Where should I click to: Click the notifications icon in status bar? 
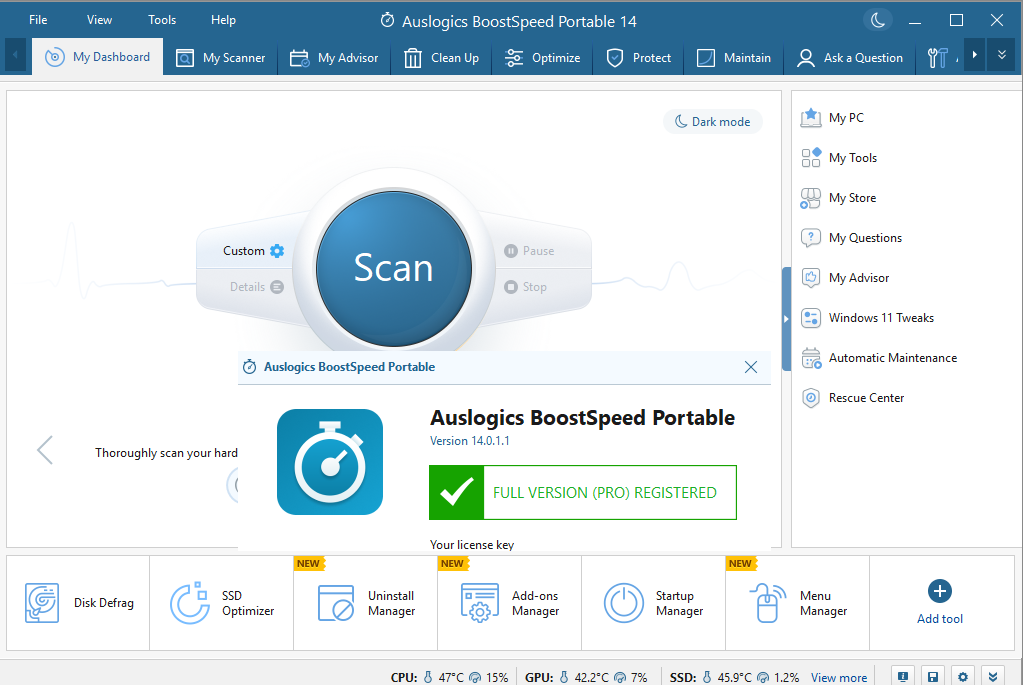pos(903,677)
